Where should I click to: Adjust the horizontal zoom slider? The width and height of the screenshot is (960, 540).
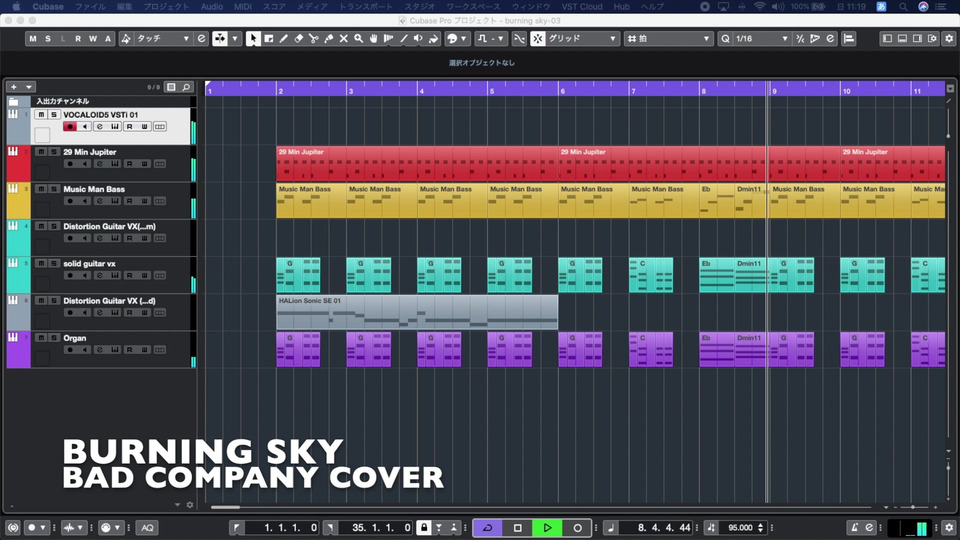pyautogui.click(x=912, y=507)
